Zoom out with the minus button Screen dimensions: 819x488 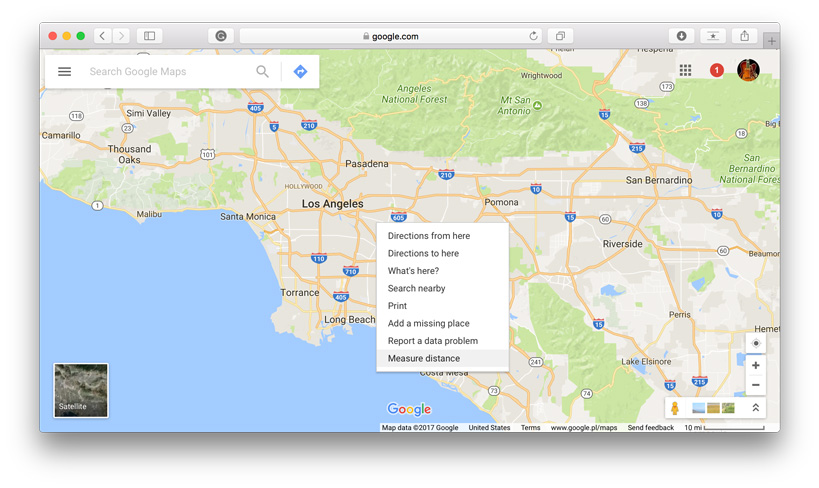(756, 386)
